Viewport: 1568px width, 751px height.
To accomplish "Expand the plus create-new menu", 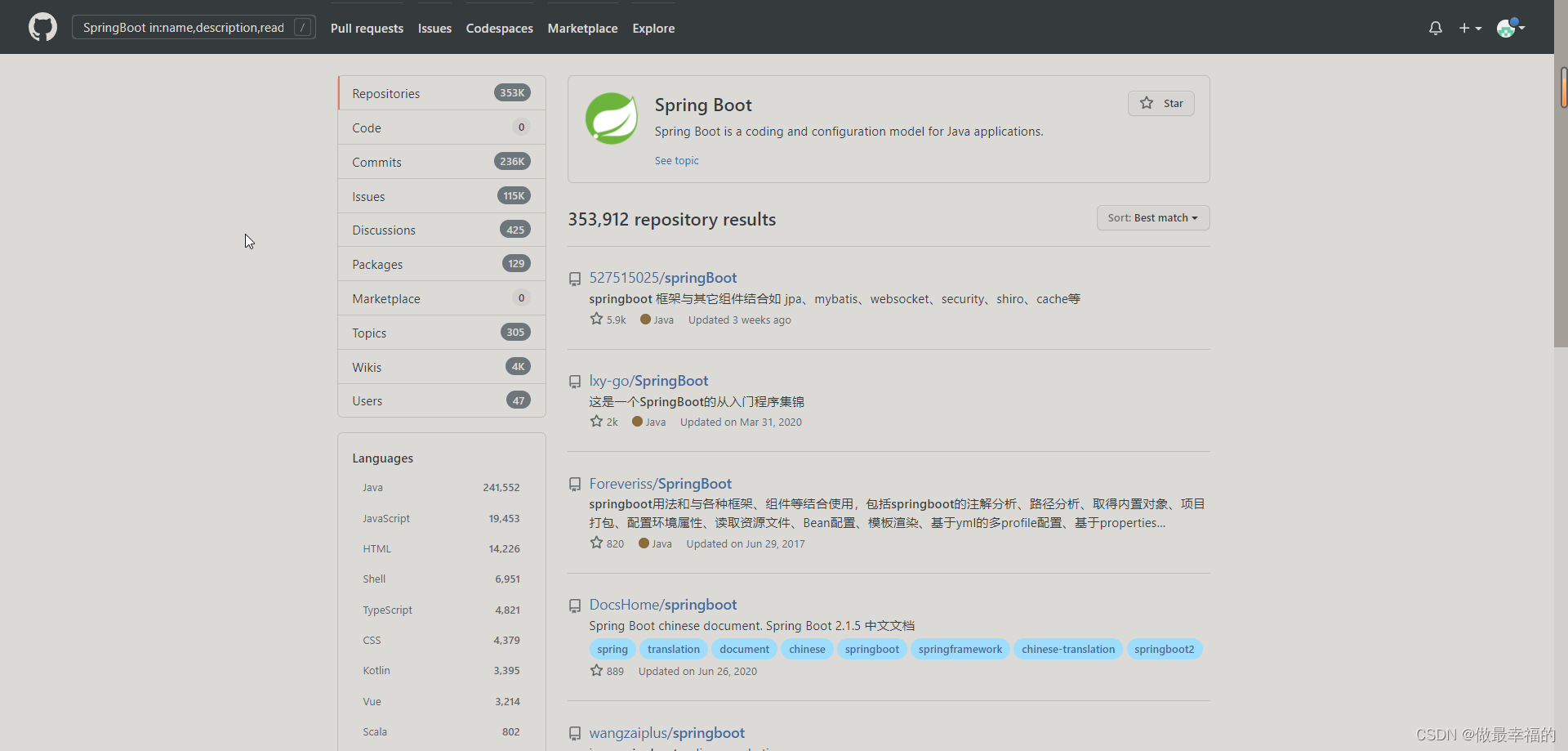I will click(1470, 28).
